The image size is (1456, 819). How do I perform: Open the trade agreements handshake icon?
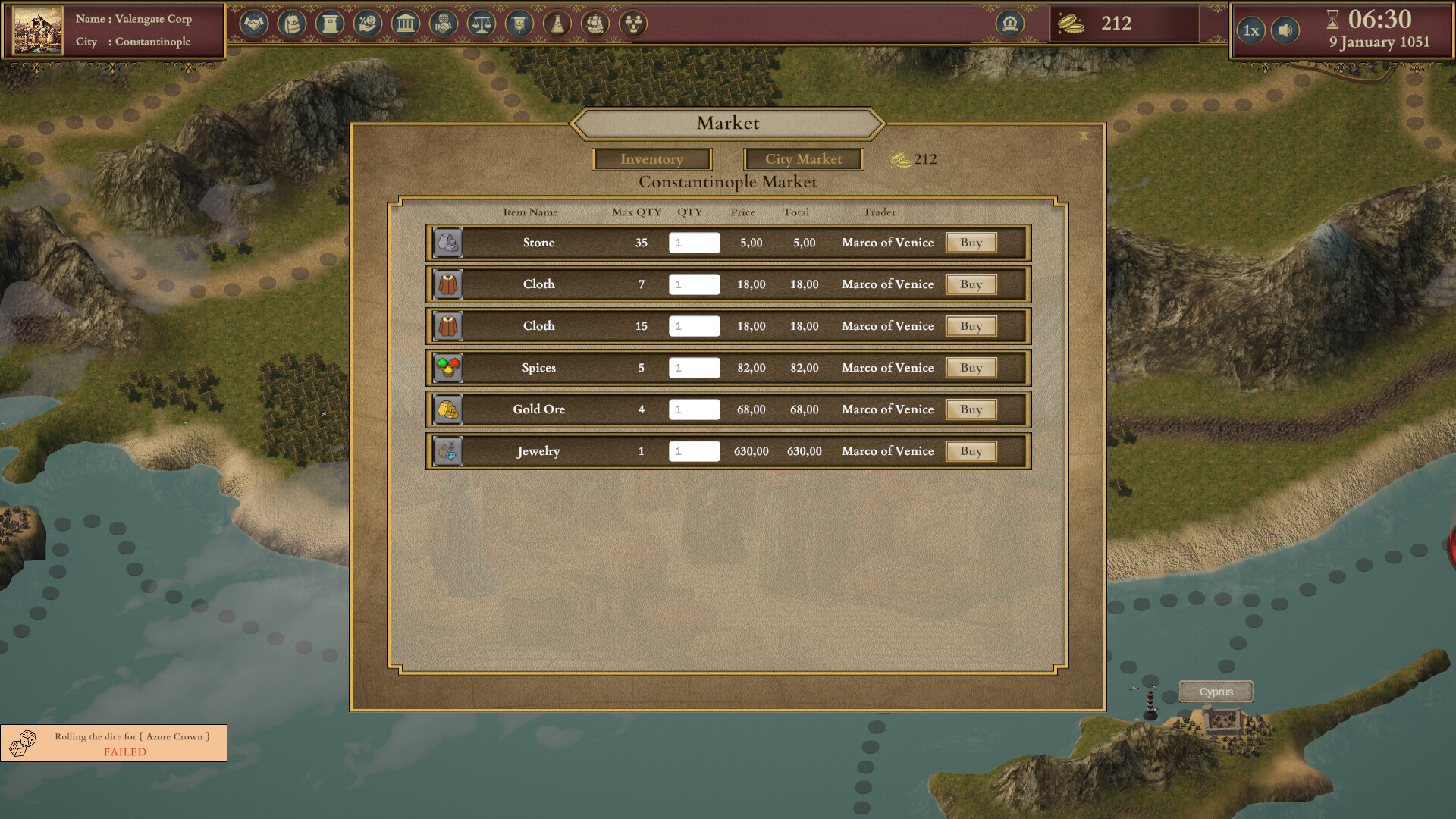[x=256, y=24]
